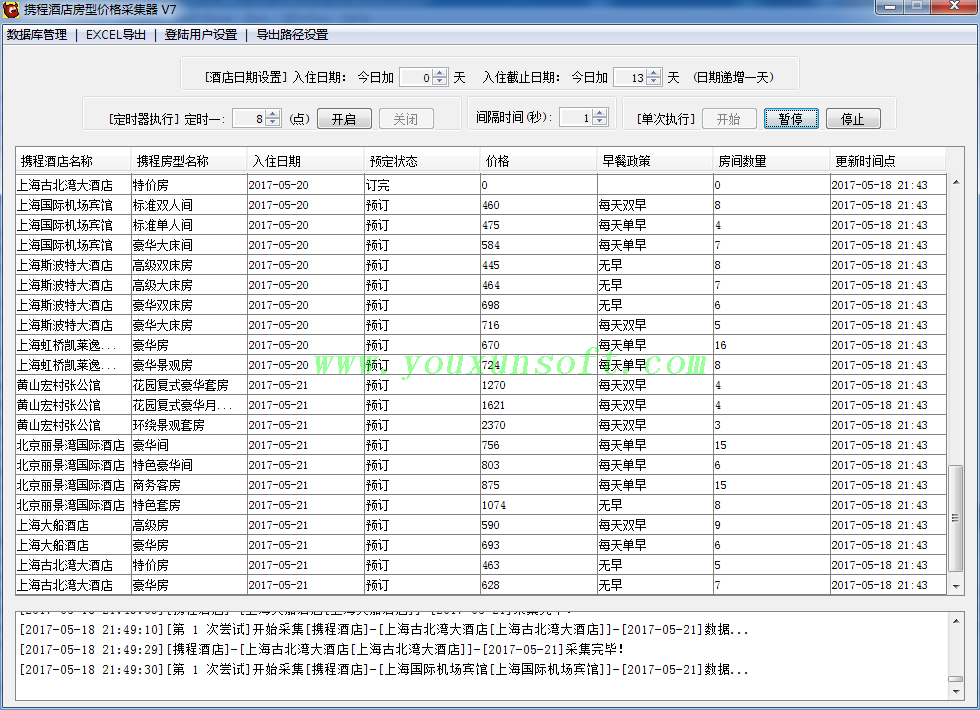Decrease timer hour value below 8
Viewport: 980px width, 710px height.
273,122
